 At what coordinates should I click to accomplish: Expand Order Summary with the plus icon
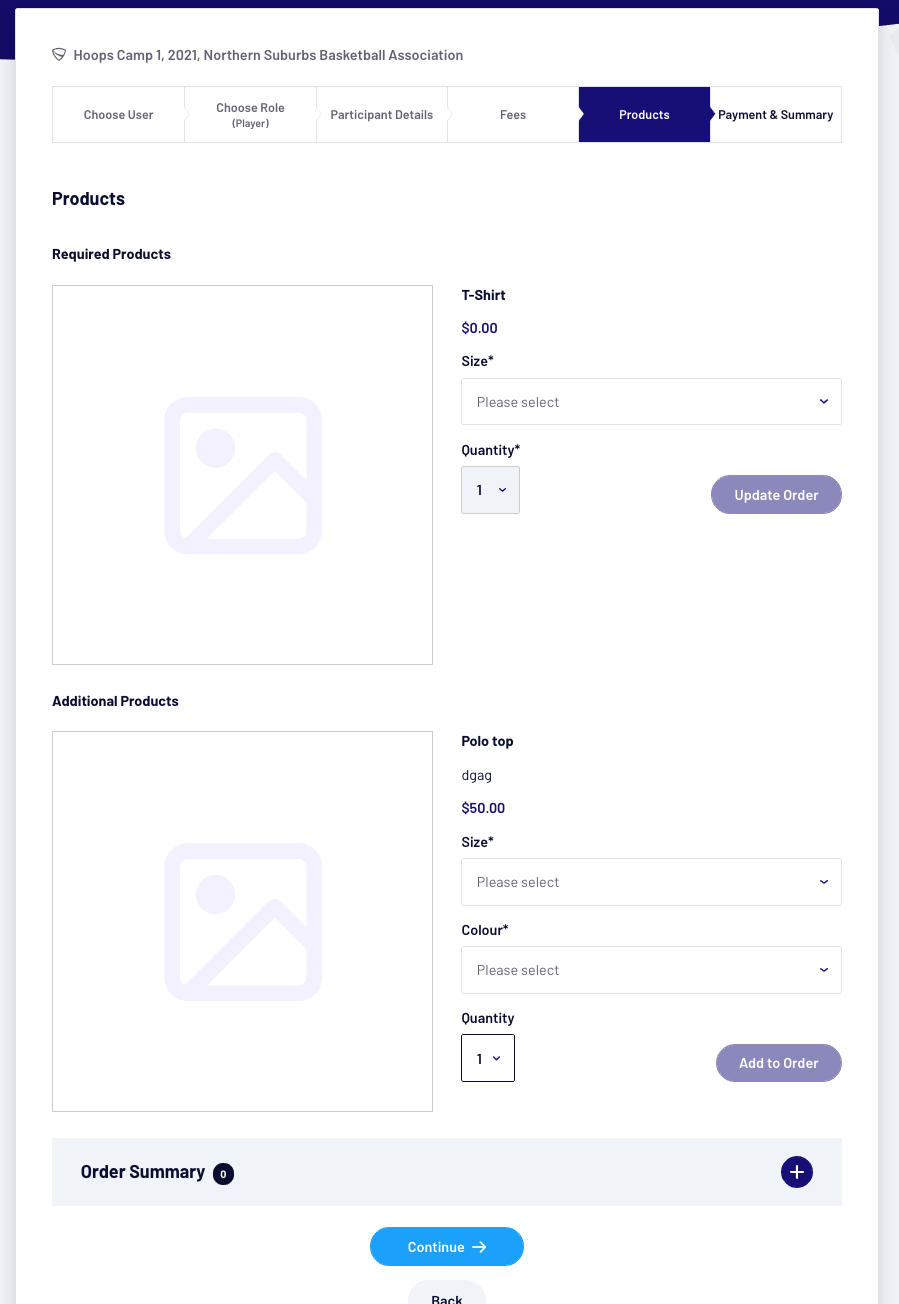click(796, 1172)
